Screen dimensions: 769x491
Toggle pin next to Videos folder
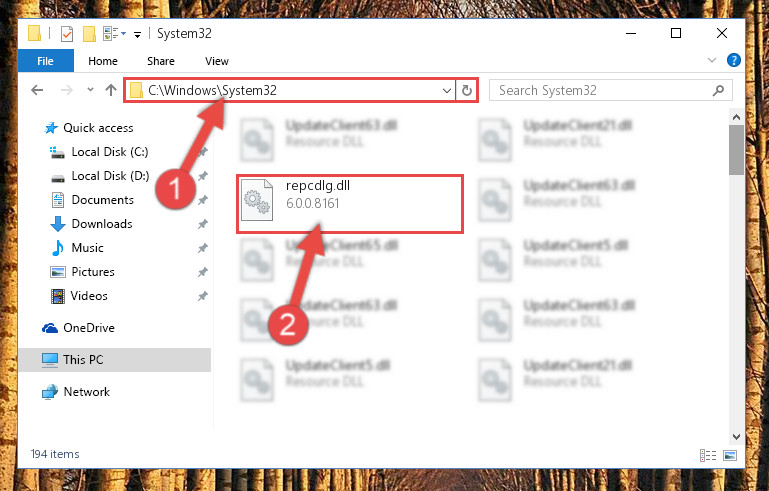pos(203,296)
